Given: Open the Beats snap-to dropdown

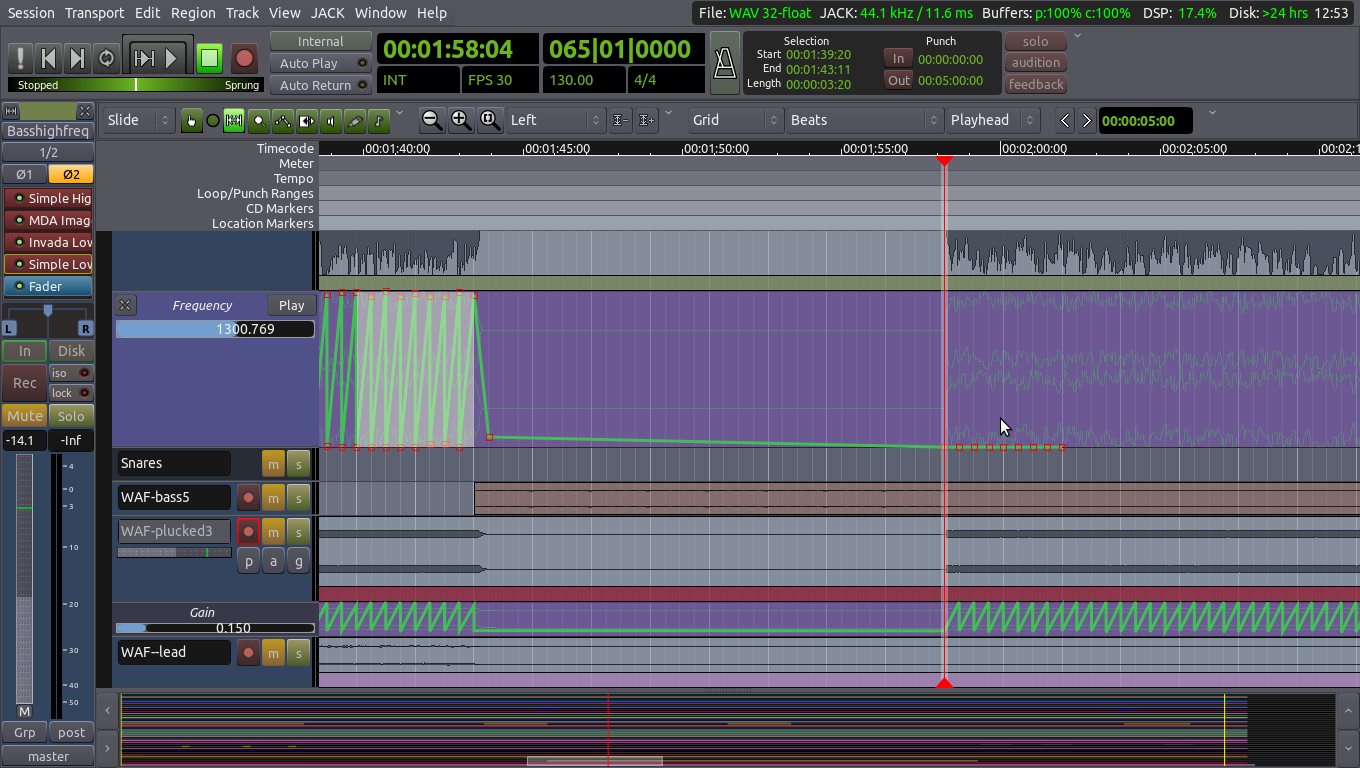Looking at the screenshot, I should [x=864, y=120].
